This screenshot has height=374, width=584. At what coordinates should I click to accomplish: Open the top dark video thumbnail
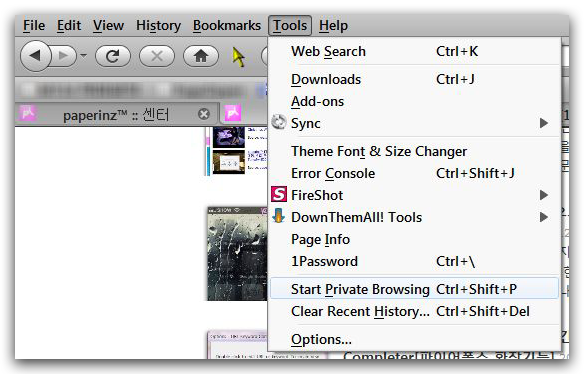coord(228,137)
